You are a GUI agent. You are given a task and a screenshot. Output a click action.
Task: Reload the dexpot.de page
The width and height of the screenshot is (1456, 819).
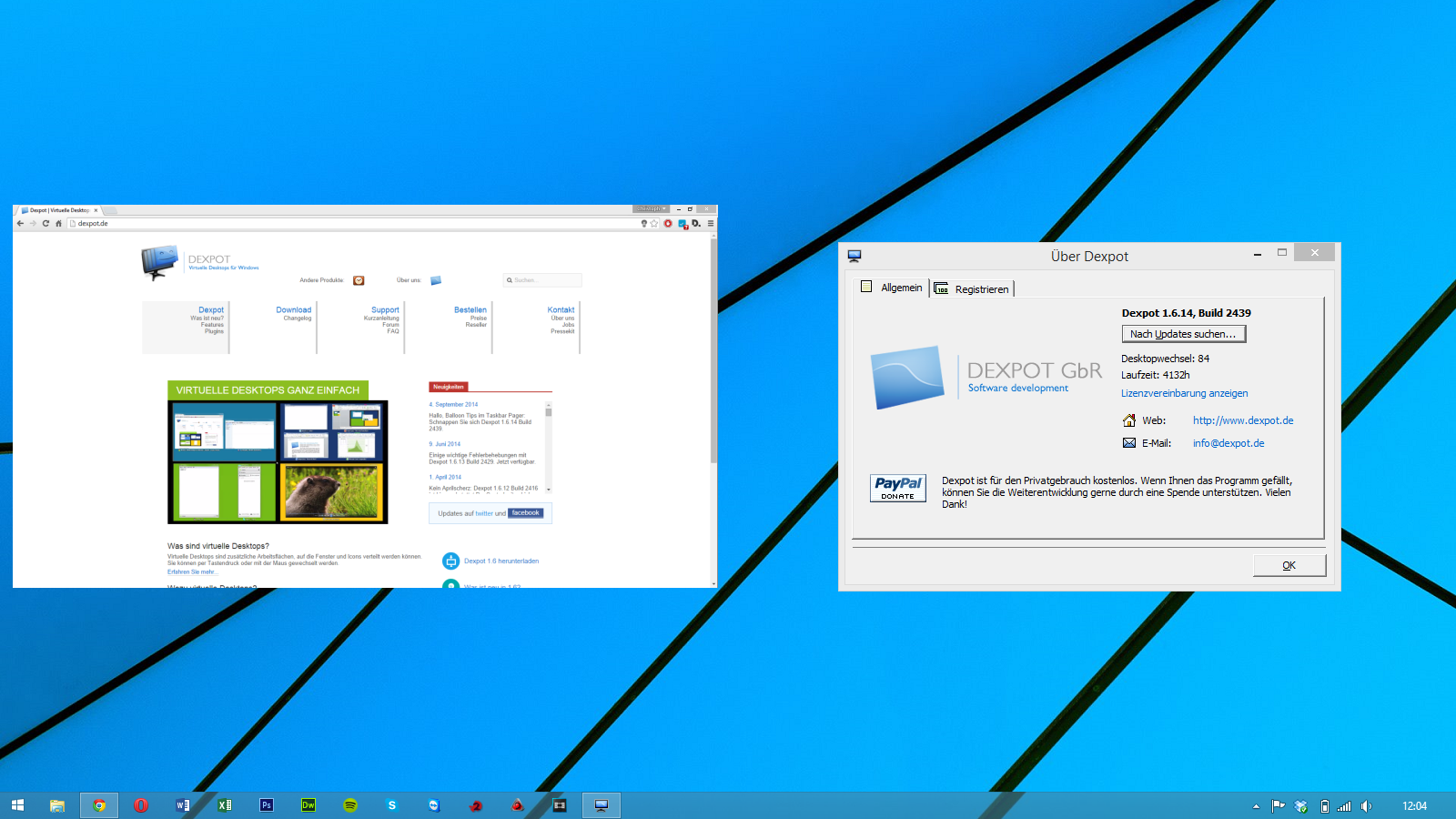pos(45,223)
